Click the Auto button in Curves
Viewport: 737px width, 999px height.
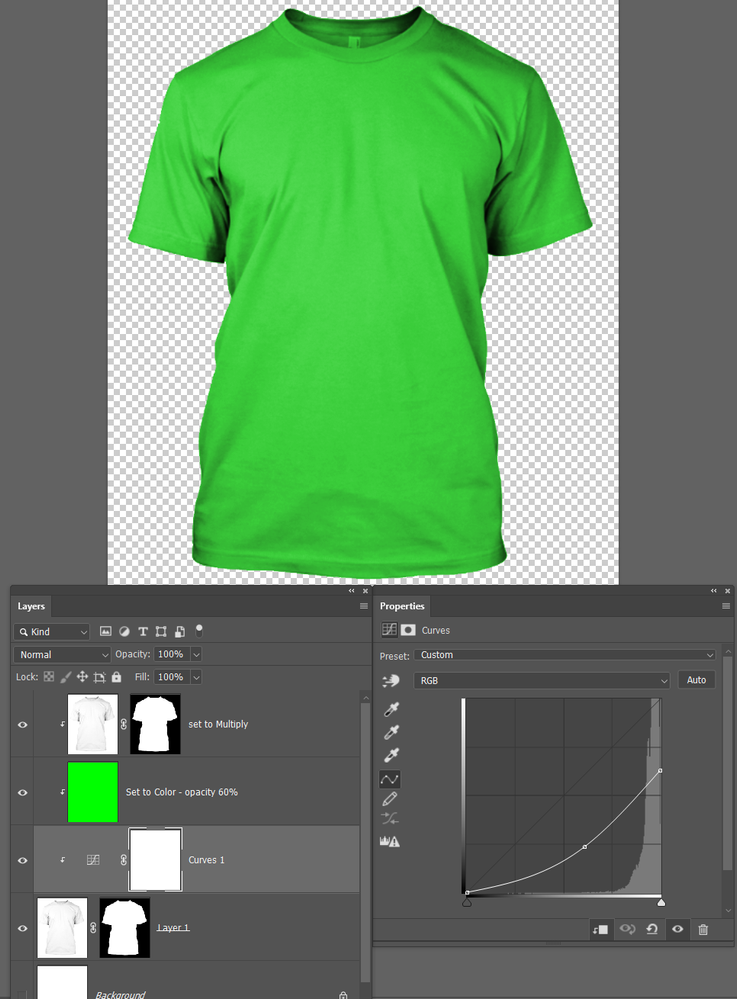696,680
